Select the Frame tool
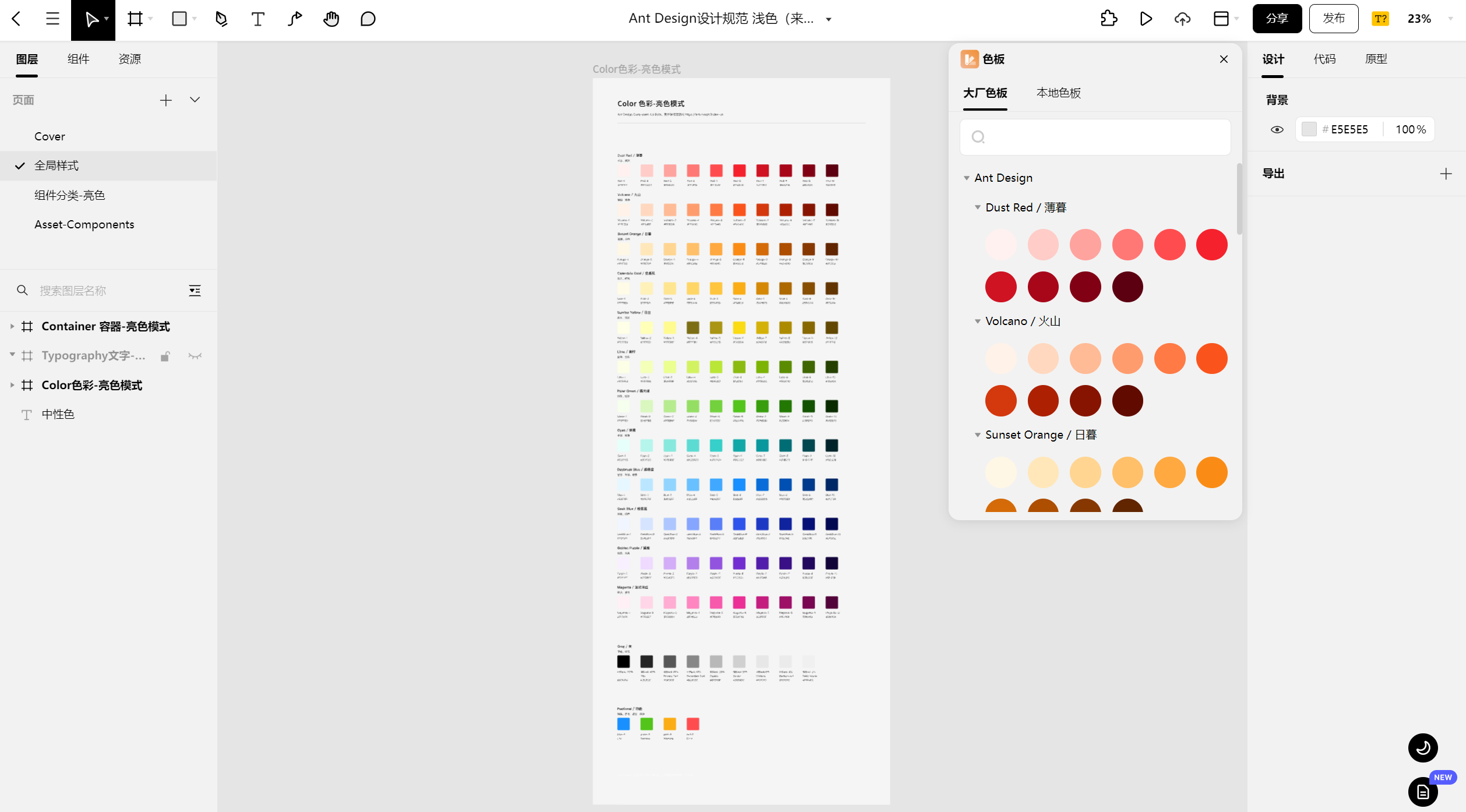 point(135,19)
